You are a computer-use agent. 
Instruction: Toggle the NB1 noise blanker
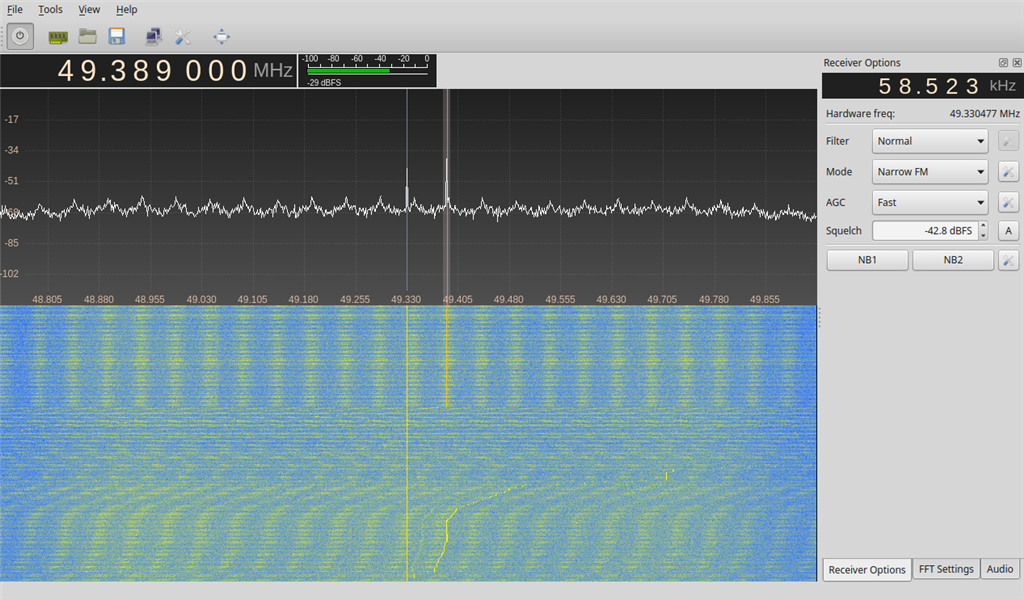[x=867, y=260]
